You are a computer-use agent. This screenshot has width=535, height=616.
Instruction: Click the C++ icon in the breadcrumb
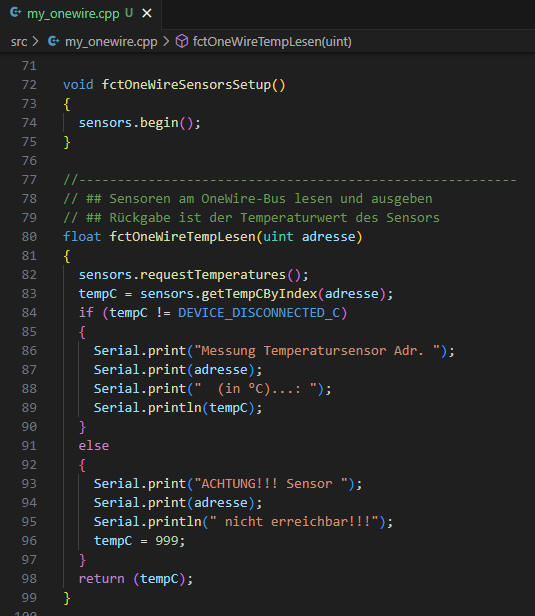[x=53, y=41]
